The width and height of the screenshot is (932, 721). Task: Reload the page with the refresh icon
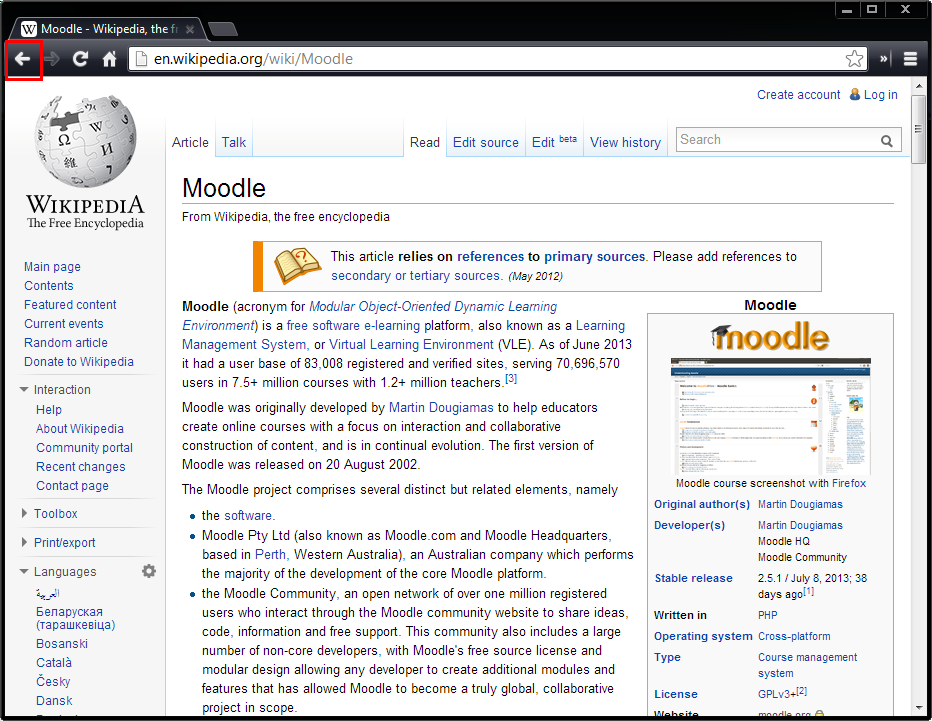pos(80,59)
